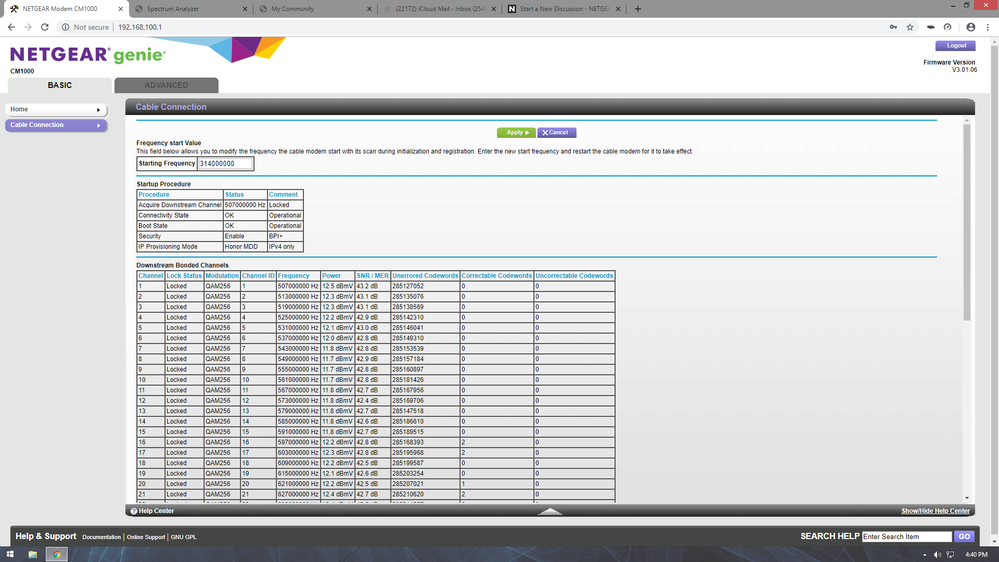Click the 12.5 dBmV power cell
This screenshot has height=562, width=999.
coord(337,287)
